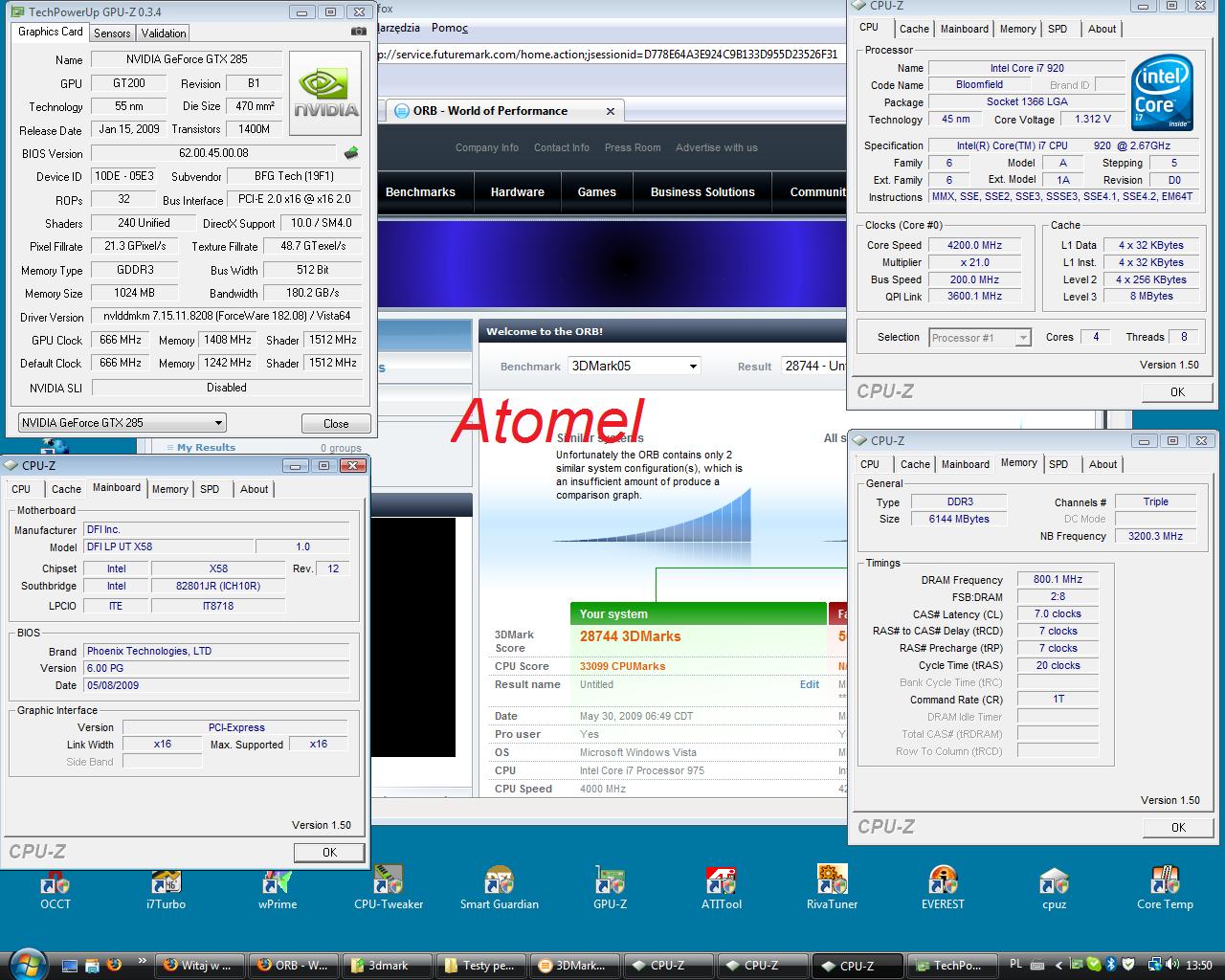1225x980 pixels.
Task: Open Business Solutions navigation item
Action: [702, 191]
